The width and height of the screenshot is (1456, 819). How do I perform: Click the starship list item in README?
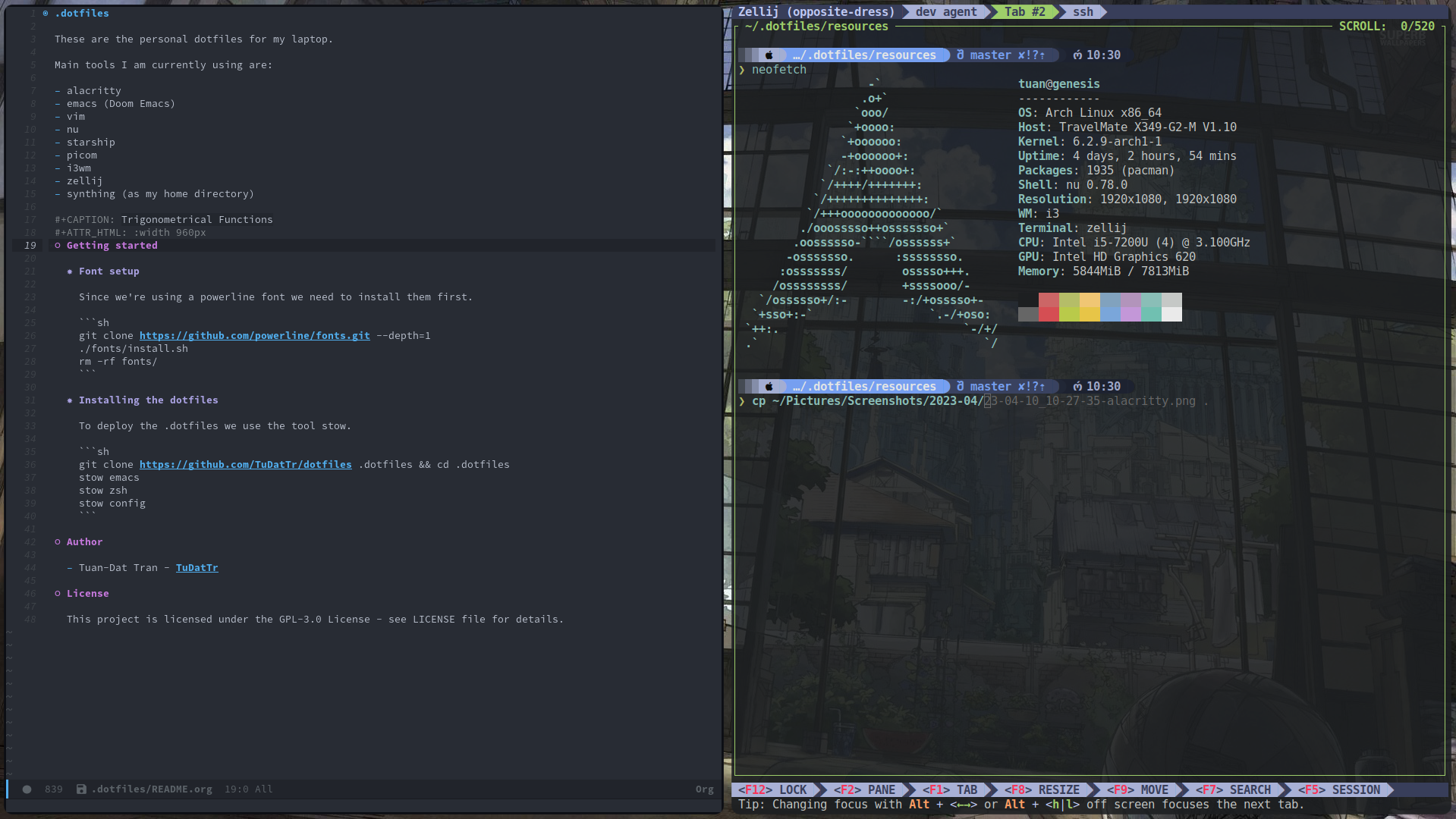85,143
